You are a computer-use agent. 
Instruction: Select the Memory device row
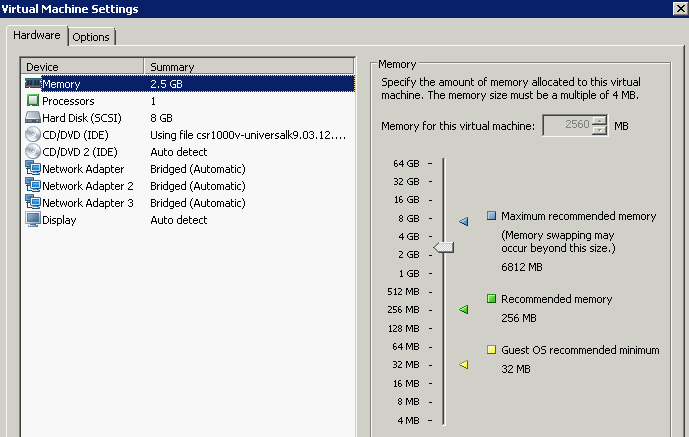(x=189, y=83)
